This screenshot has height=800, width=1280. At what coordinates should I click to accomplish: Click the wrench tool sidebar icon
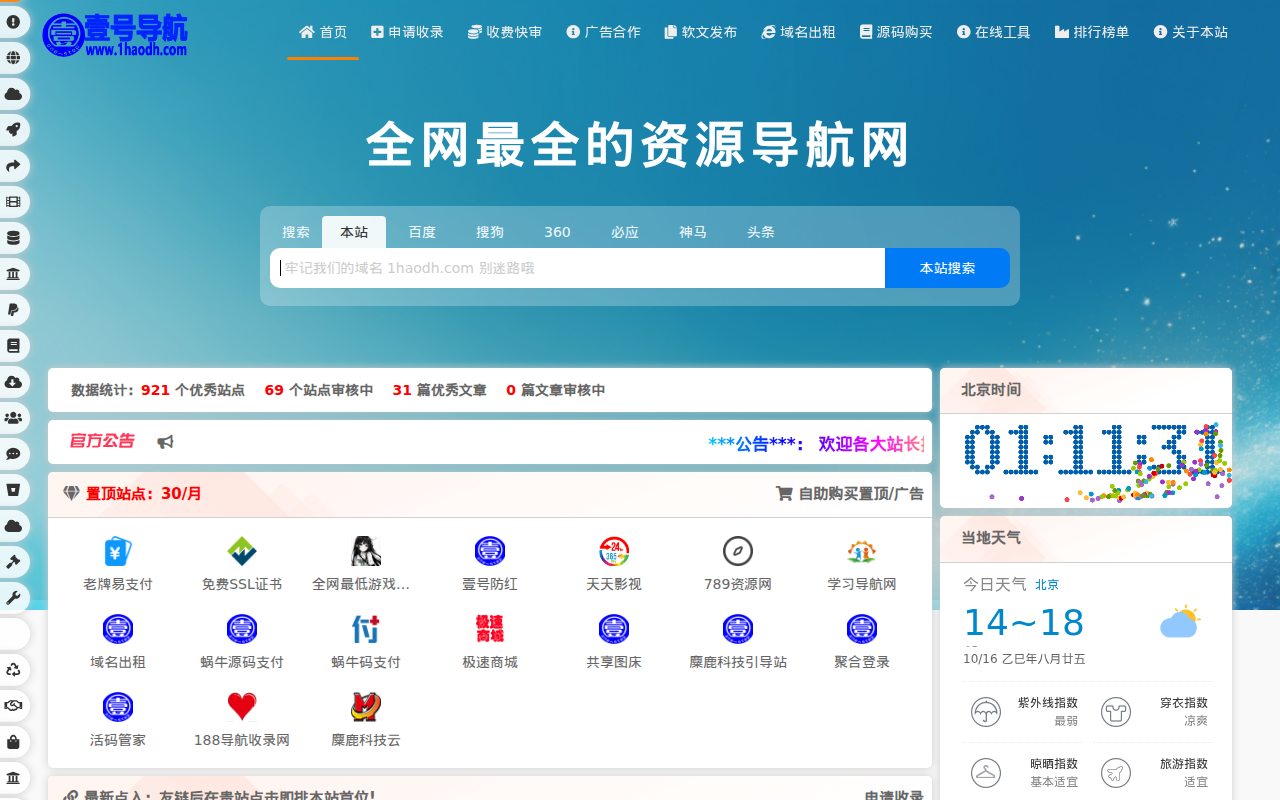tap(13, 598)
